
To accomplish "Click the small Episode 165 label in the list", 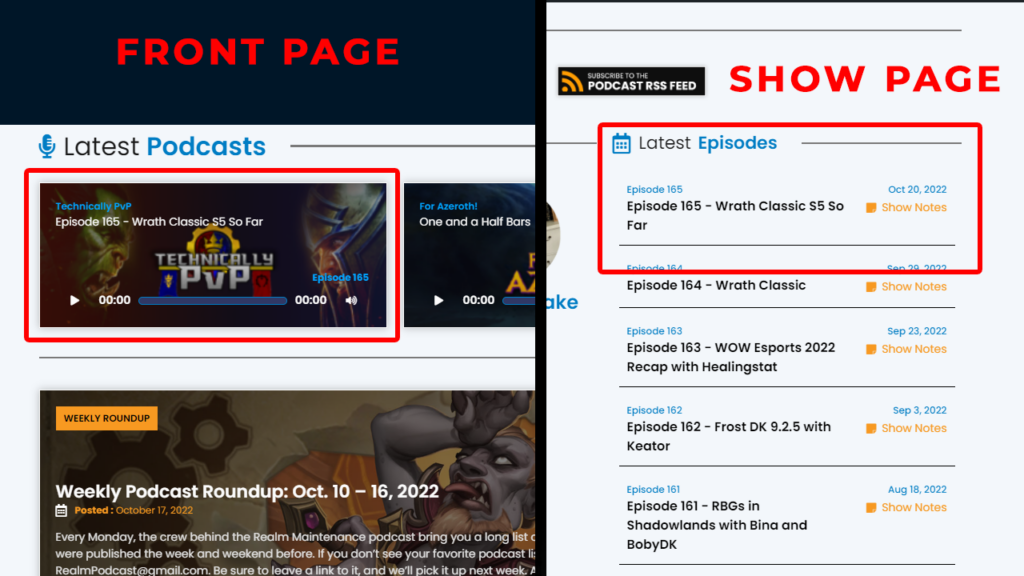I will [x=654, y=189].
